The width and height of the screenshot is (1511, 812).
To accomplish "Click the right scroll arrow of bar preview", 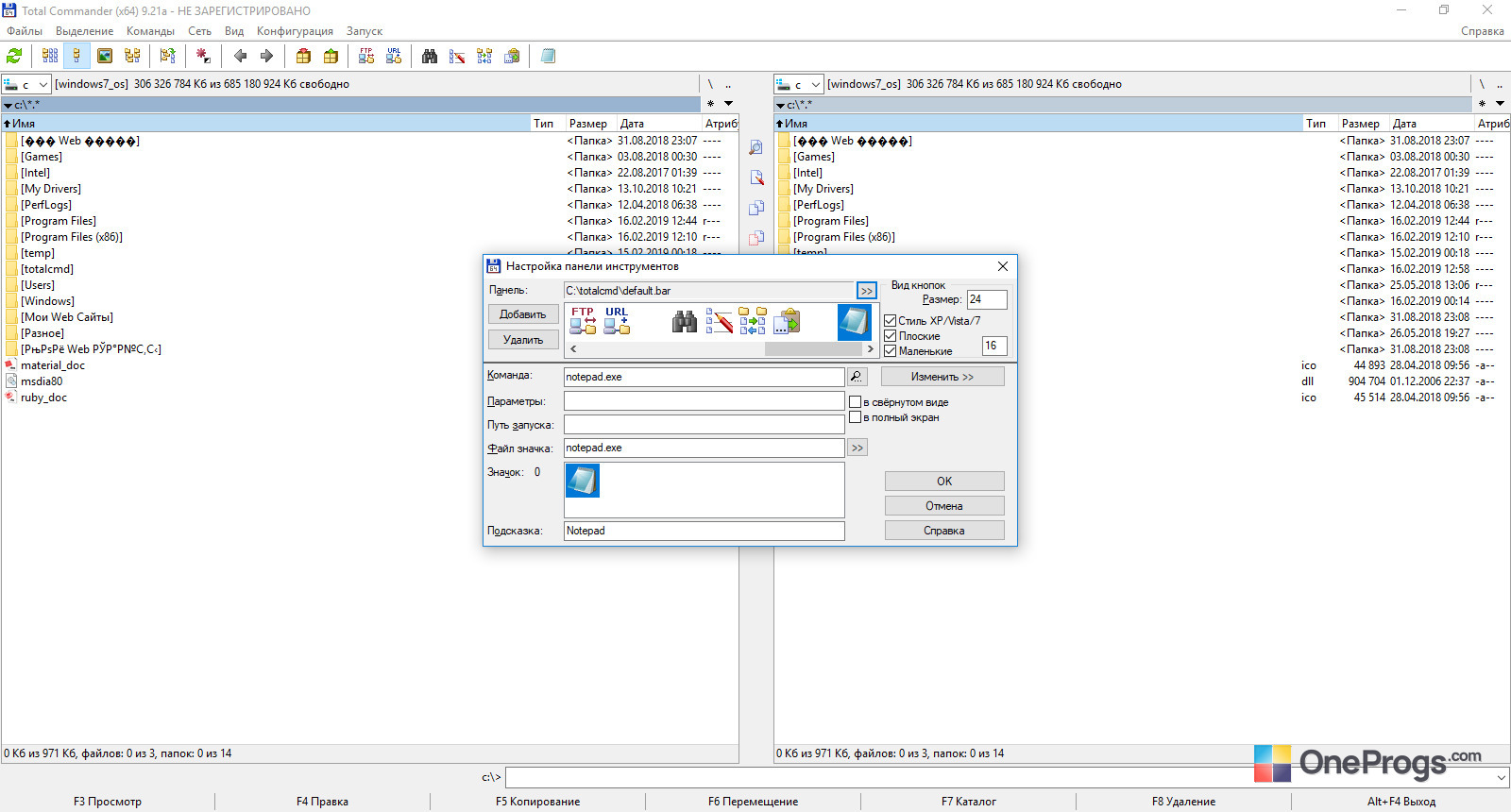I will pyautogui.click(x=870, y=348).
